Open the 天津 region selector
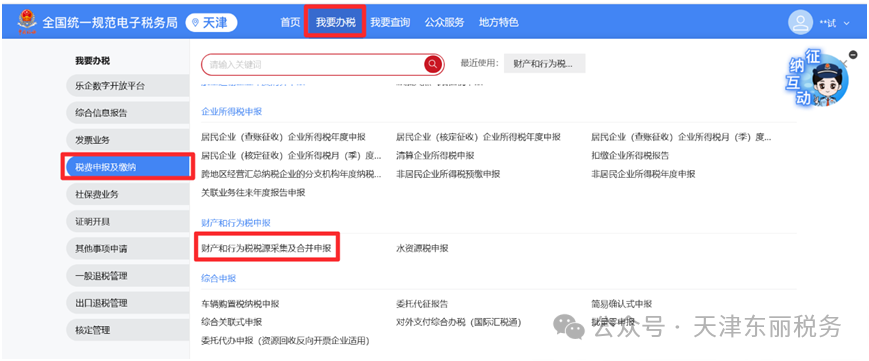Viewport: 869px width, 361px height. [211, 23]
